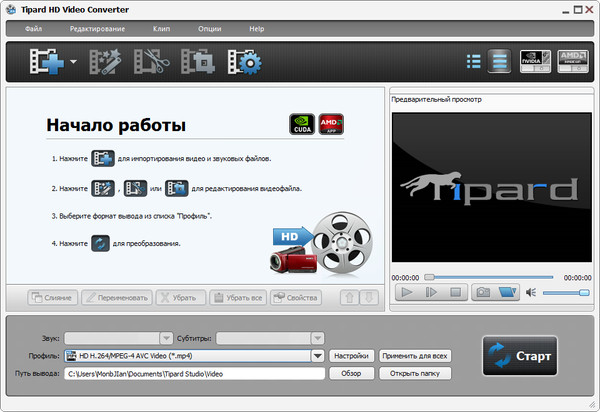600x412 pixels.
Task: Click the Обзор browse button
Action: pos(351,373)
